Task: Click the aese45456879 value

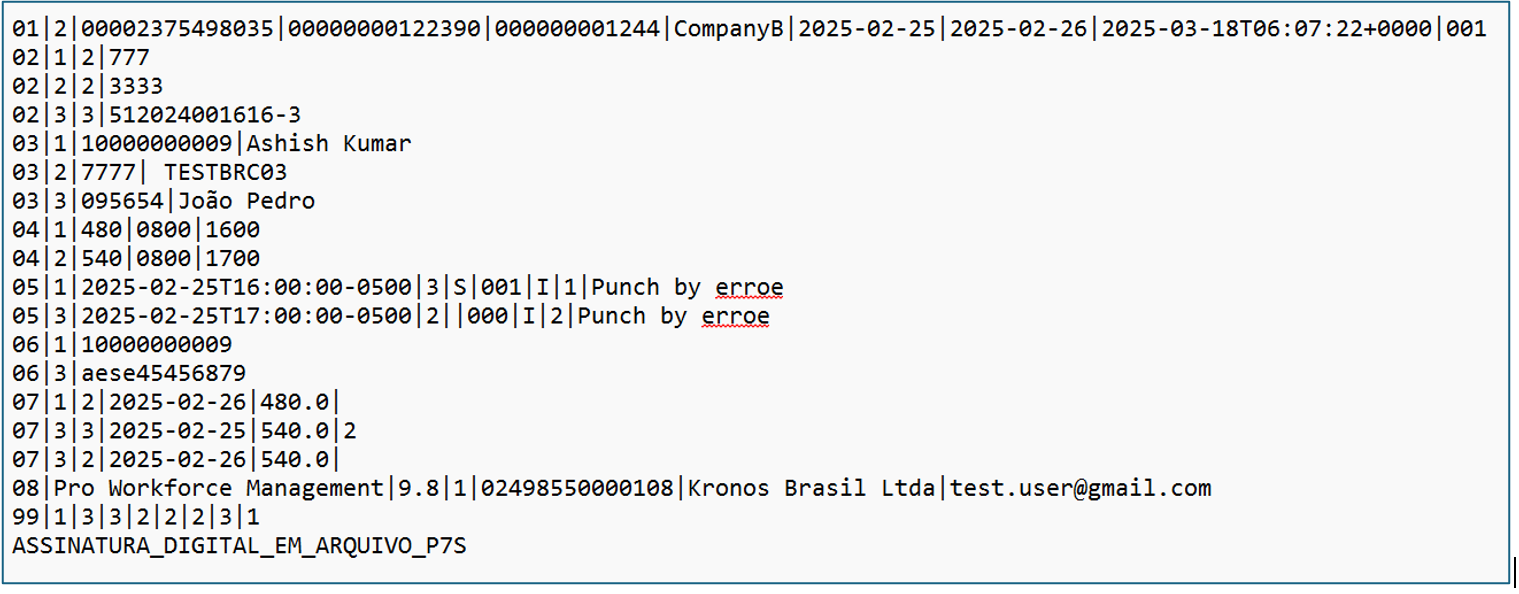Action: click(164, 374)
